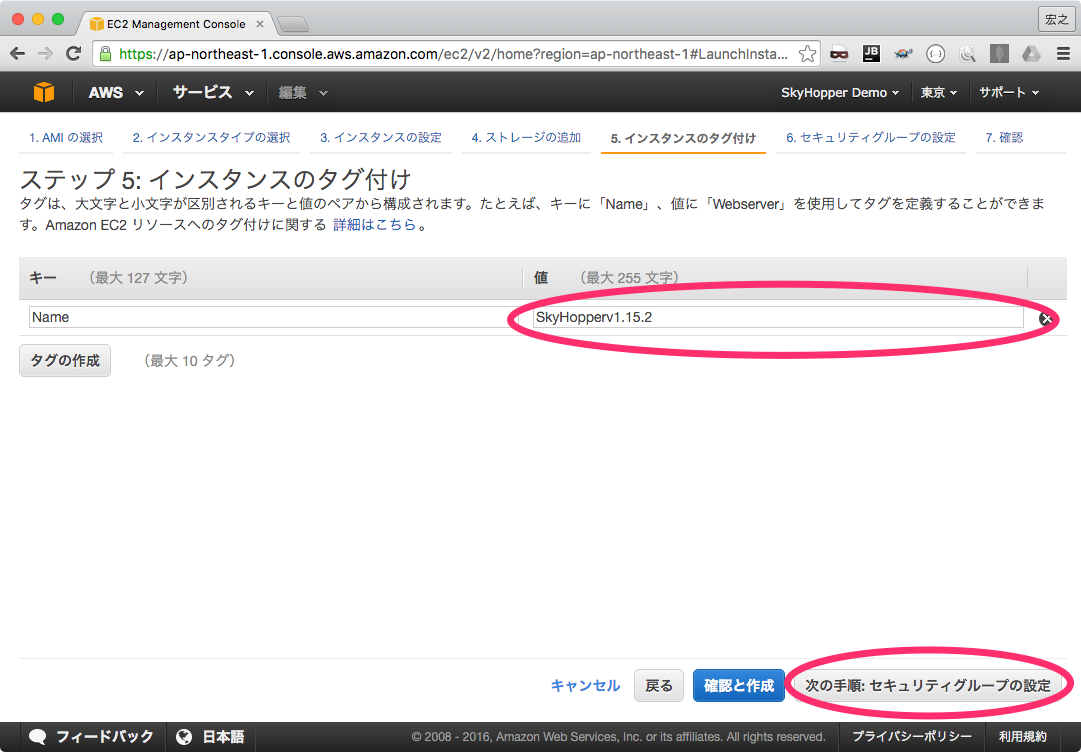Image resolution: width=1081 pixels, height=752 pixels.
Task: Click the 確認と作成 button
Action: point(738,686)
